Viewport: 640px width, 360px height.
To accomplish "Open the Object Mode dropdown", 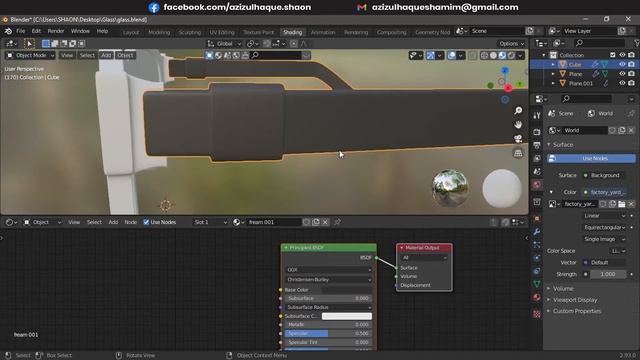I will 31,55.
